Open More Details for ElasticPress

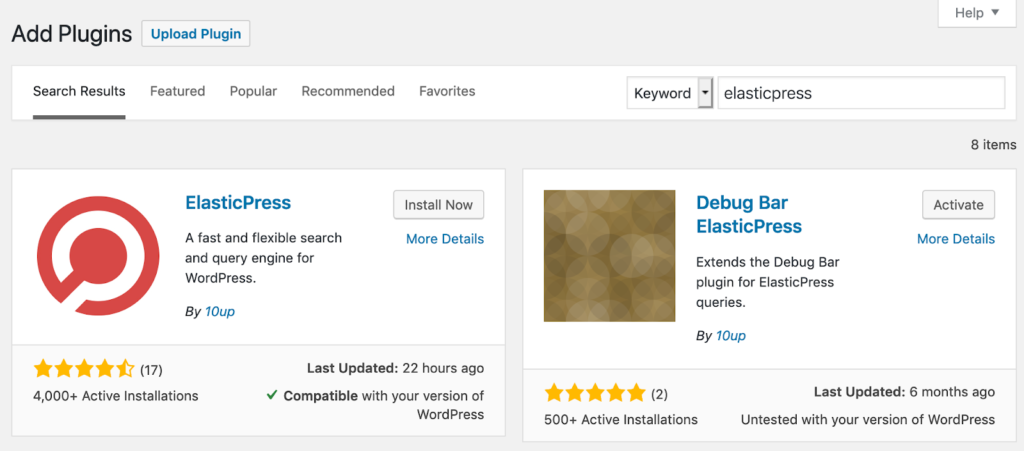445,239
